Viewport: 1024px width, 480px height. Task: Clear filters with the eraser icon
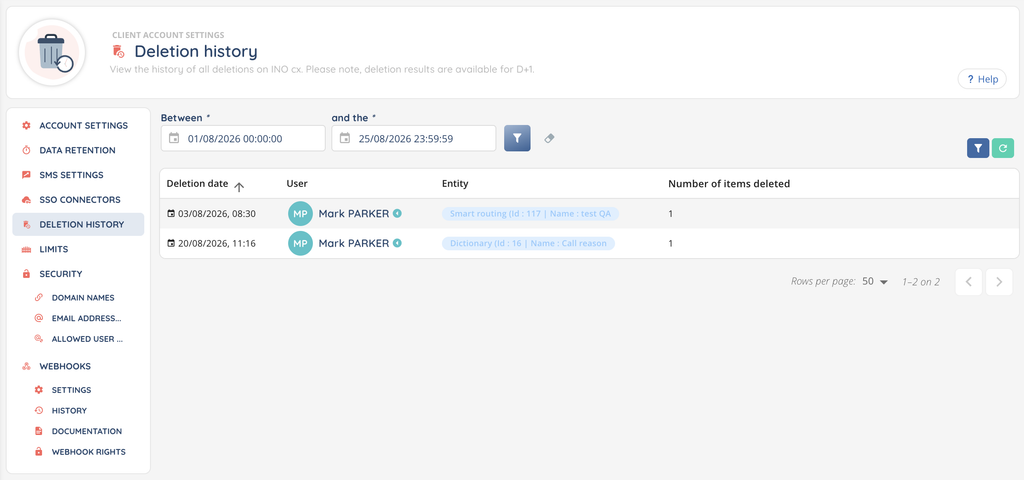(x=549, y=138)
